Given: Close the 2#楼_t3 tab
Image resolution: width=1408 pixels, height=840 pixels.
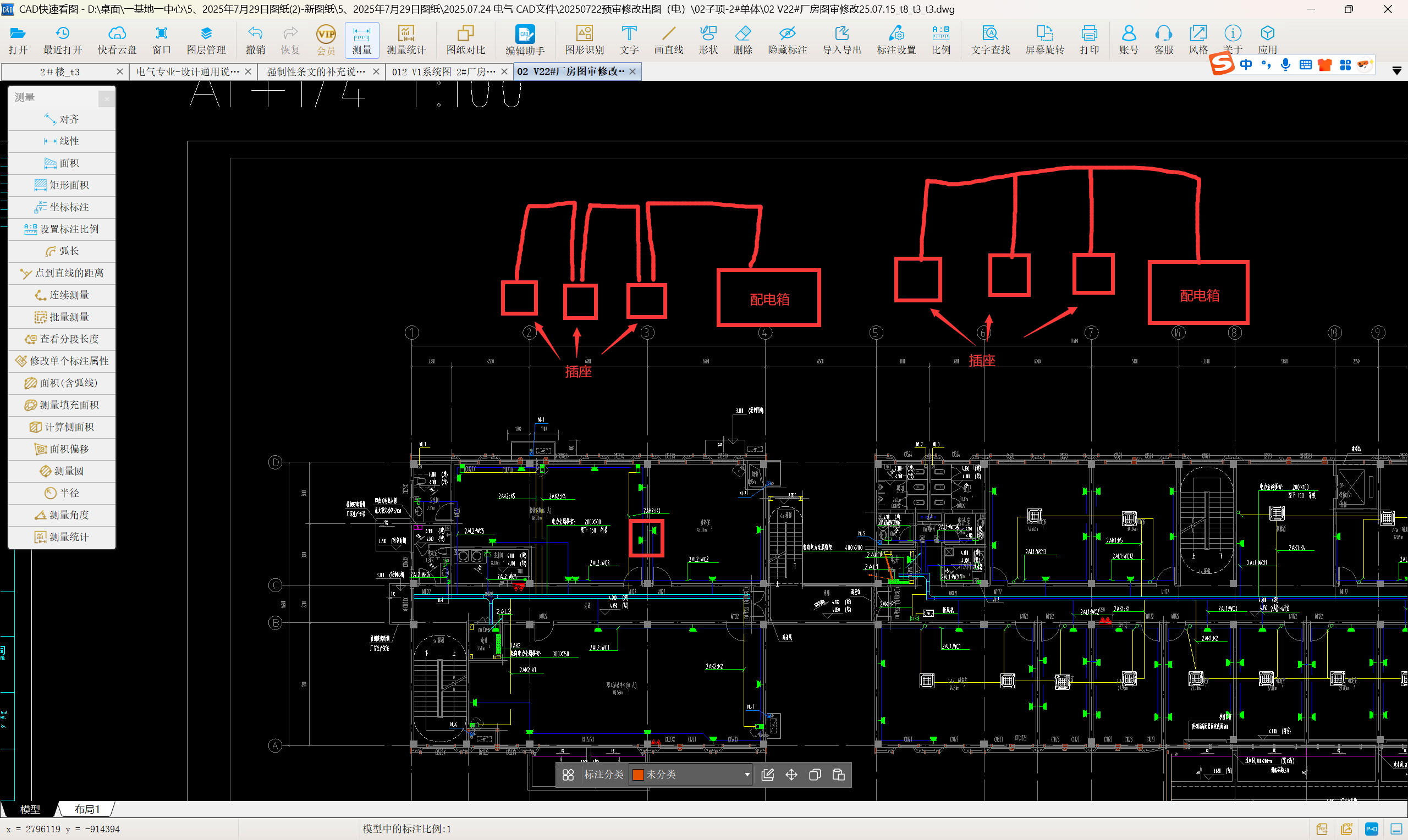Looking at the screenshot, I should point(119,72).
